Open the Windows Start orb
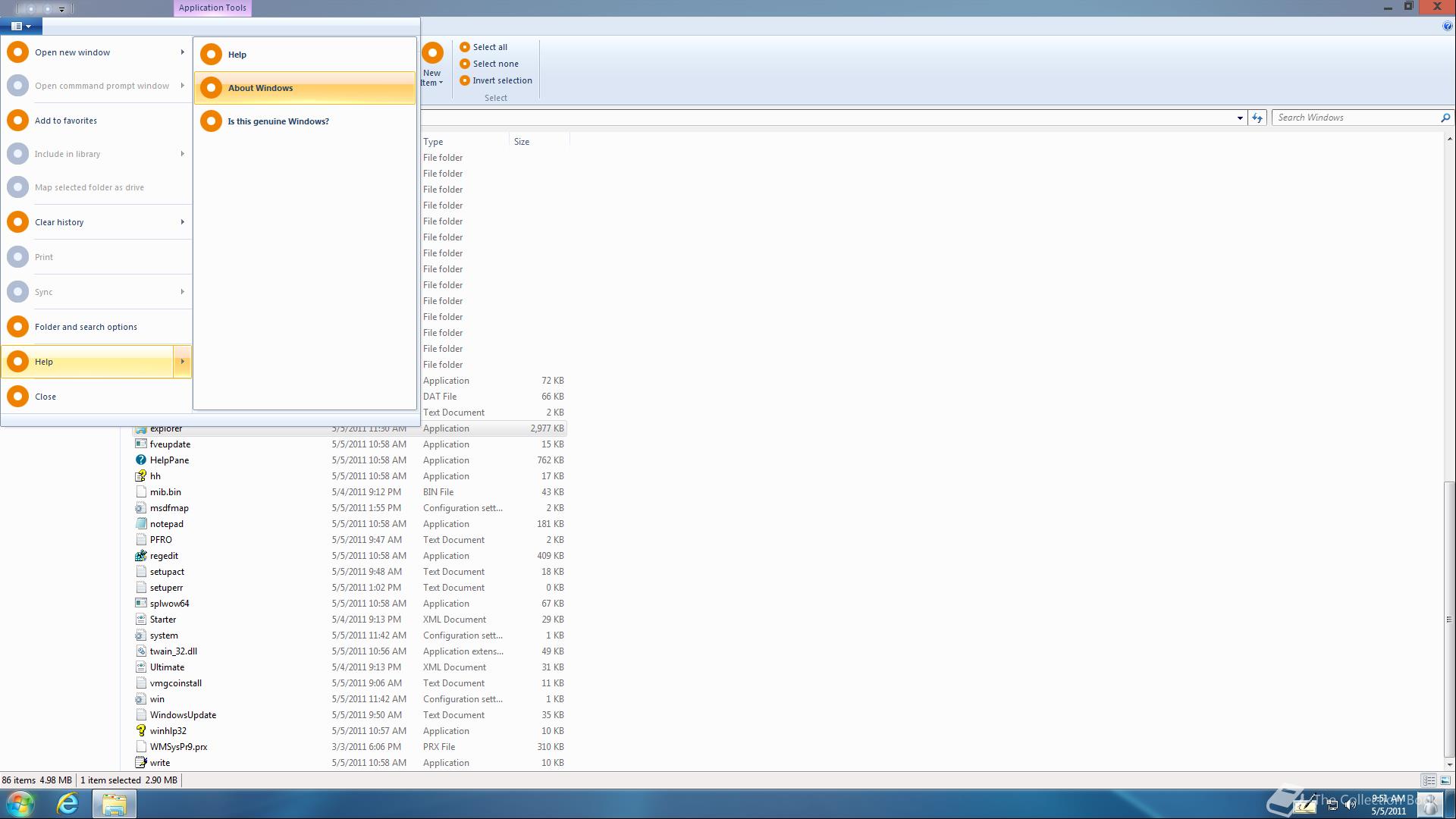The image size is (1456, 819). click(20, 804)
